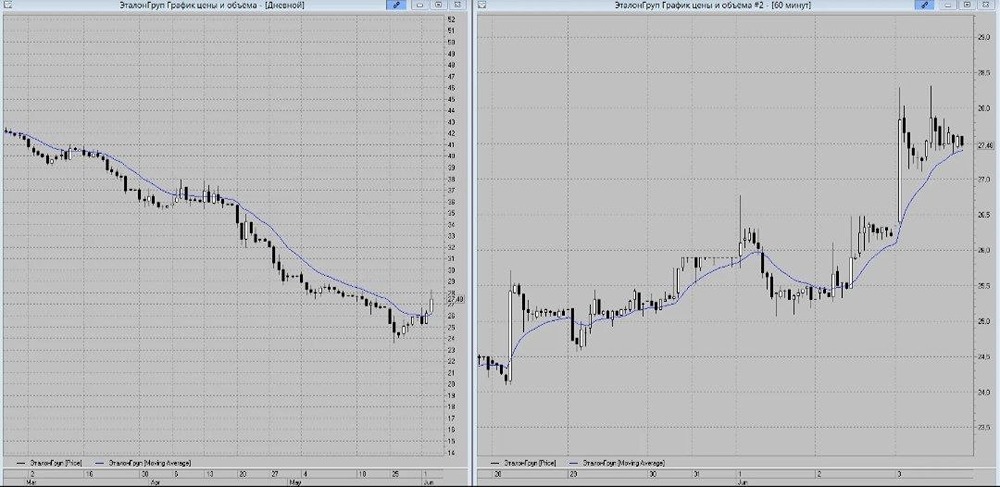
Task: Click the [Price] legend entry in the 60-minute chart
Action: pyautogui.click(x=523, y=462)
